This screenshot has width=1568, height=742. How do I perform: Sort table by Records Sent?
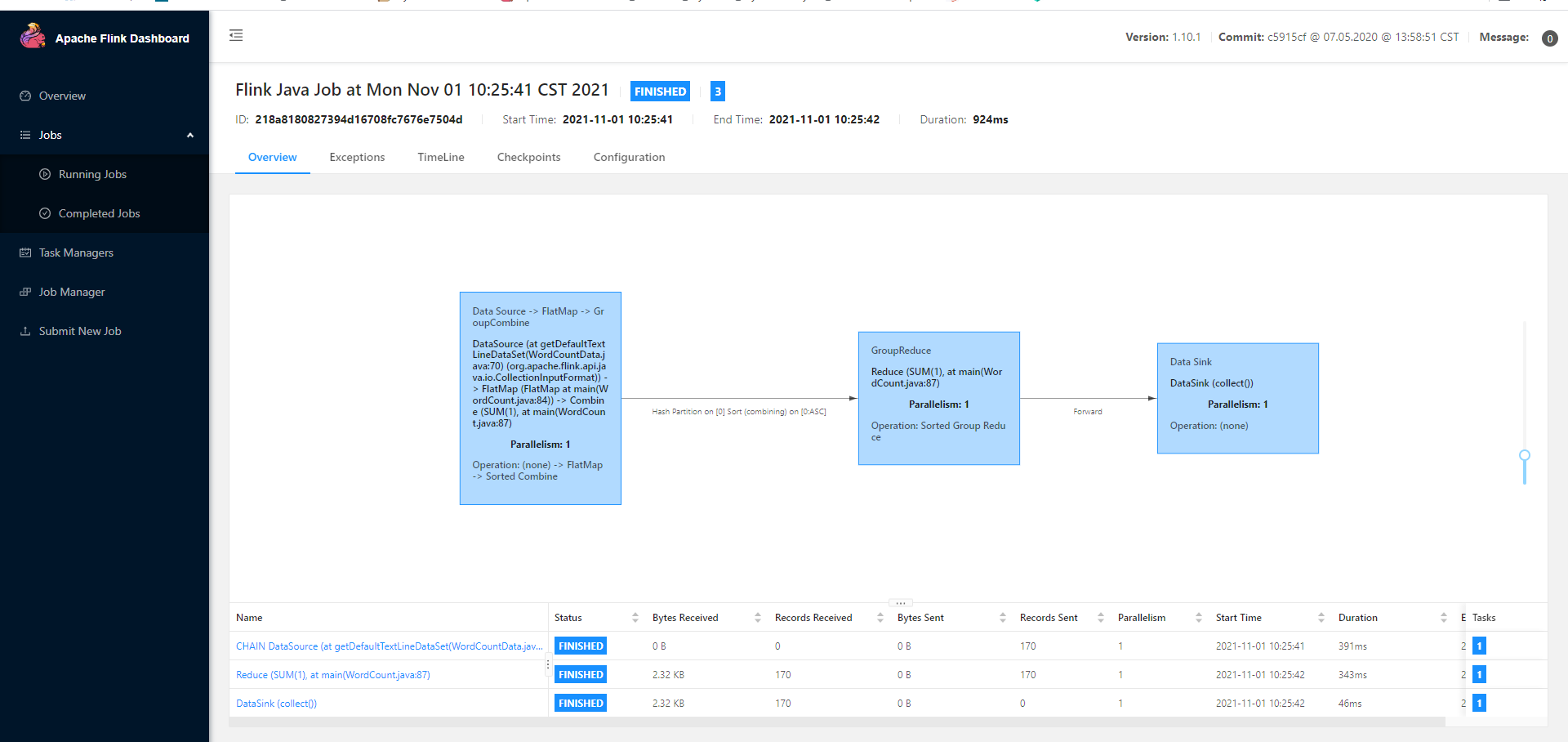(1101, 618)
